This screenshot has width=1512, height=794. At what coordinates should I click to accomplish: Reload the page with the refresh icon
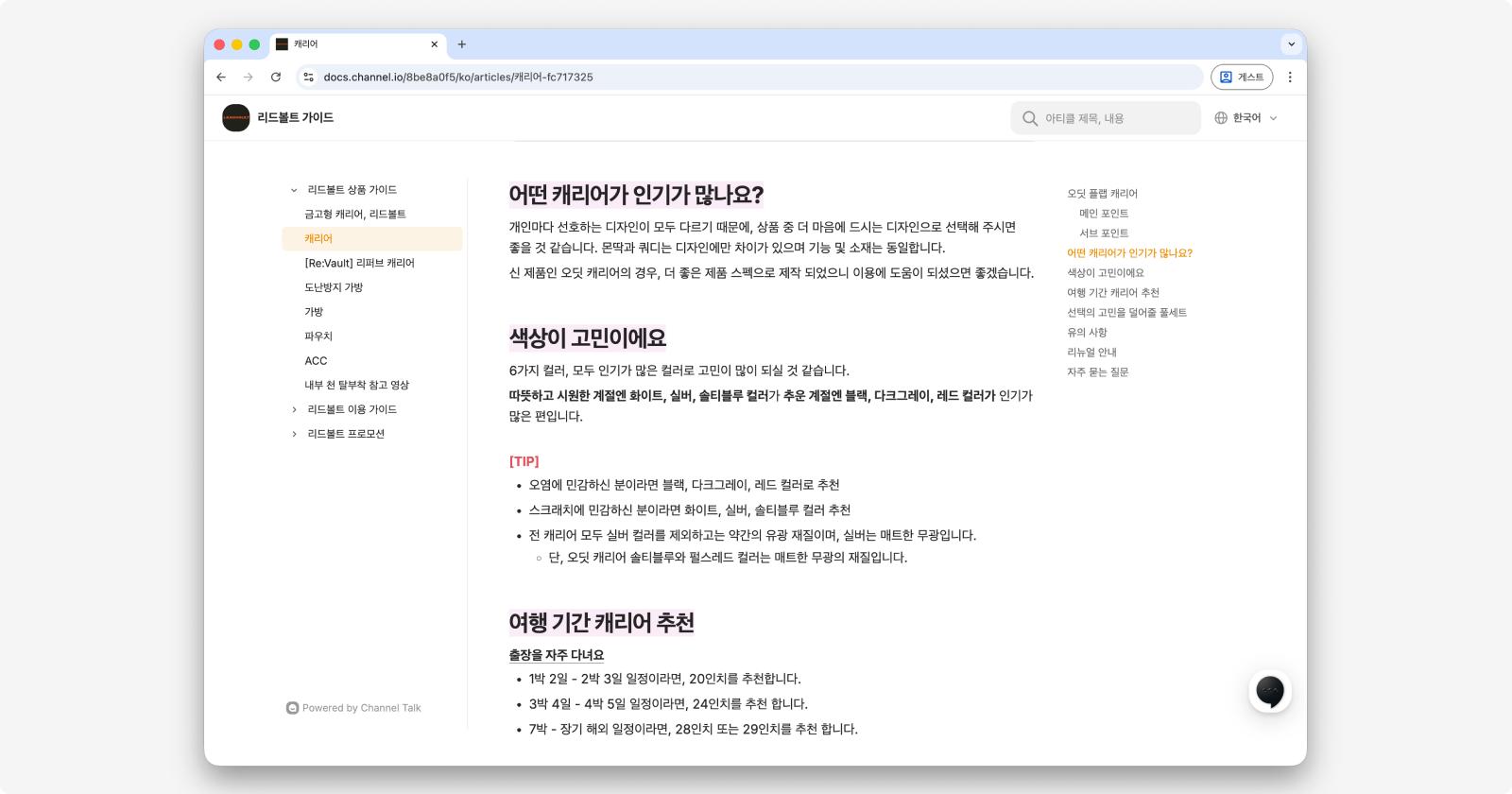click(x=276, y=78)
